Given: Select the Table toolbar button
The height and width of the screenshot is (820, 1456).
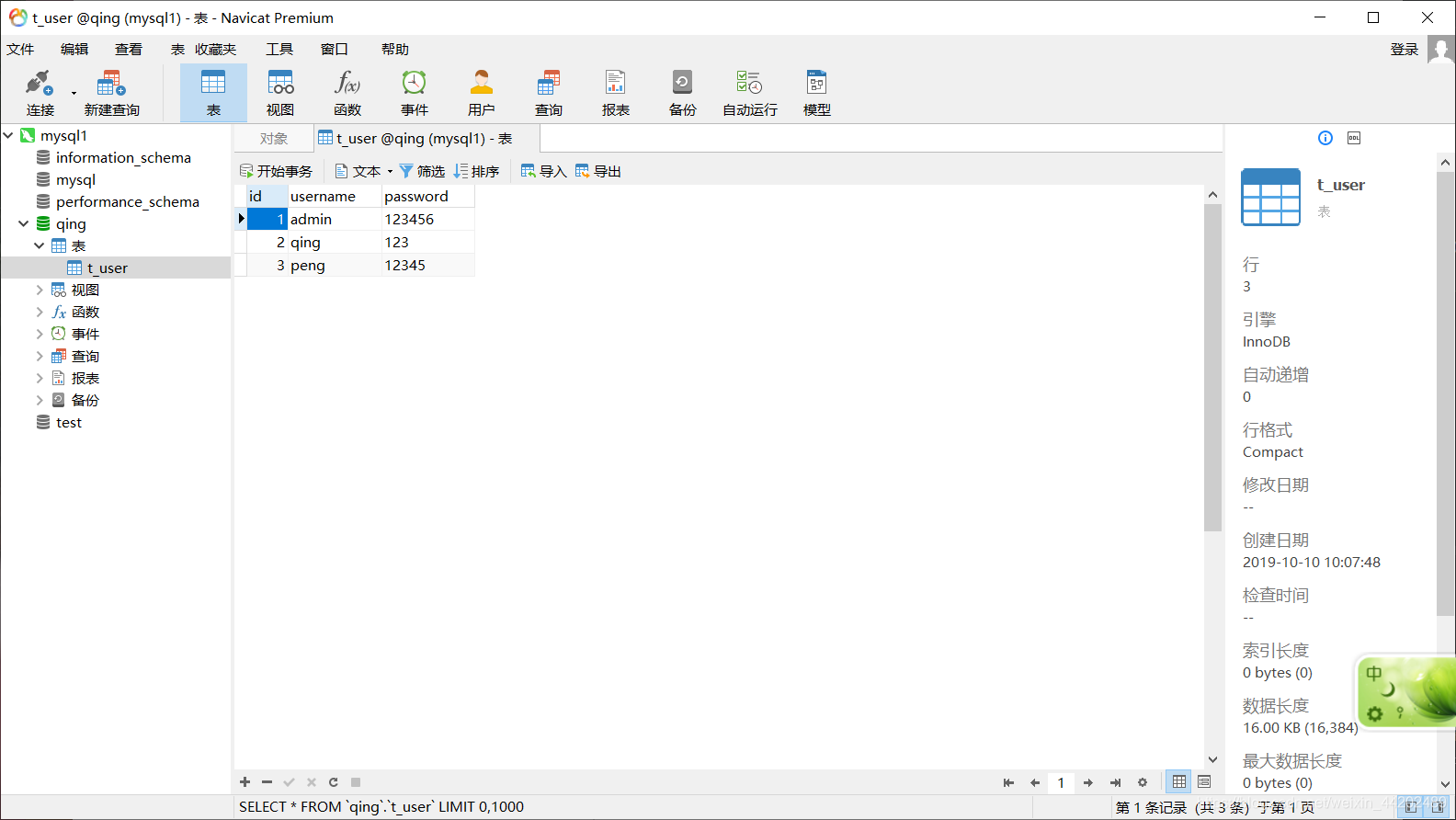Looking at the screenshot, I should click(213, 93).
